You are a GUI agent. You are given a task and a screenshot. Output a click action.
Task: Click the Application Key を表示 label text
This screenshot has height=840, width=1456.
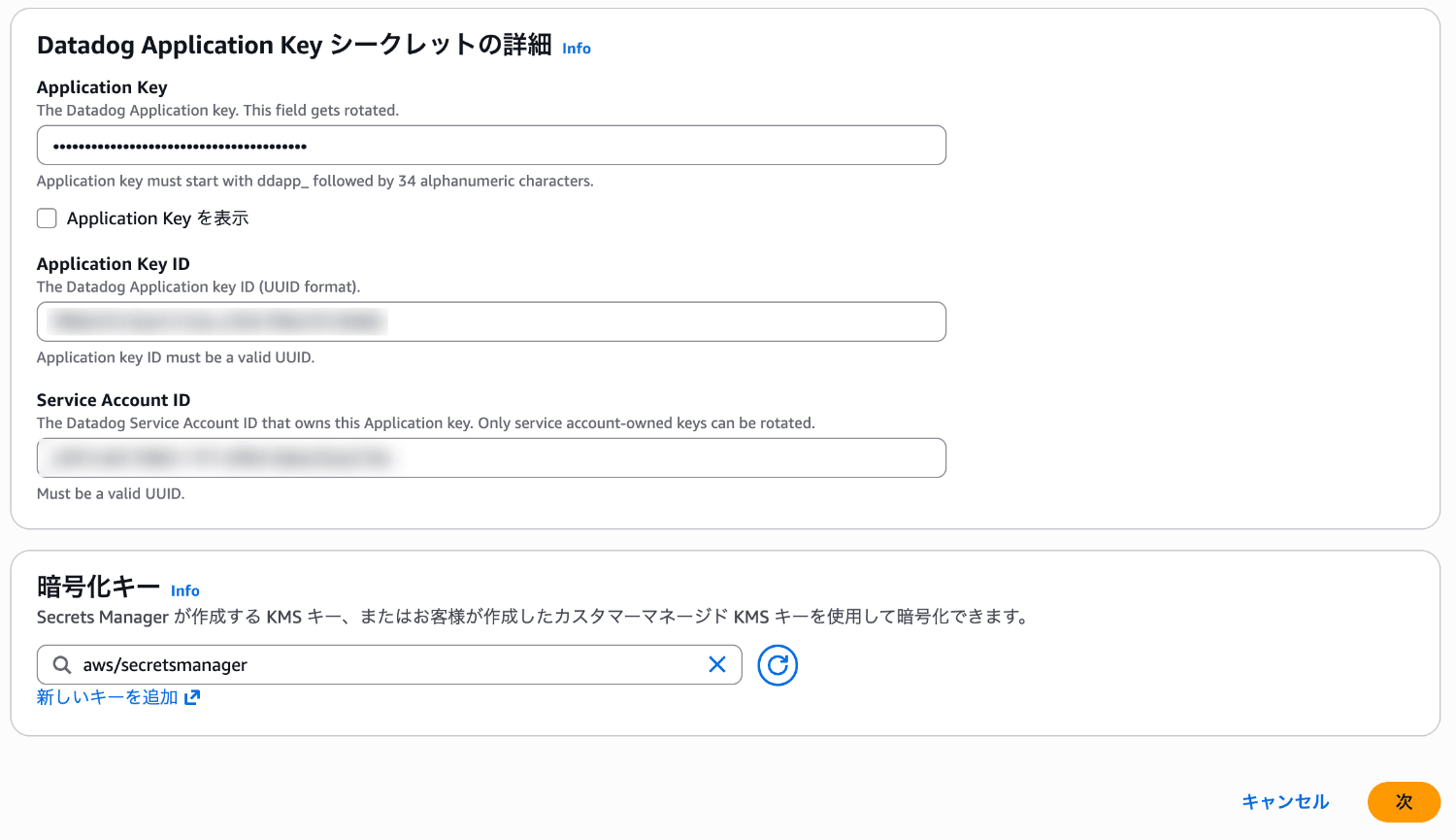click(x=158, y=218)
